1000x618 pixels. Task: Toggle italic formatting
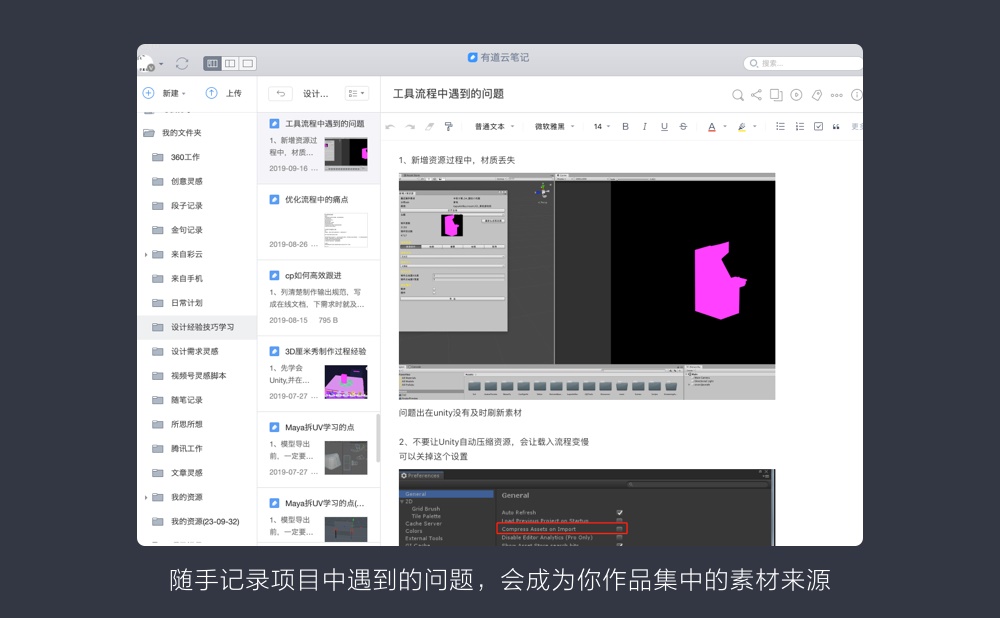point(644,126)
